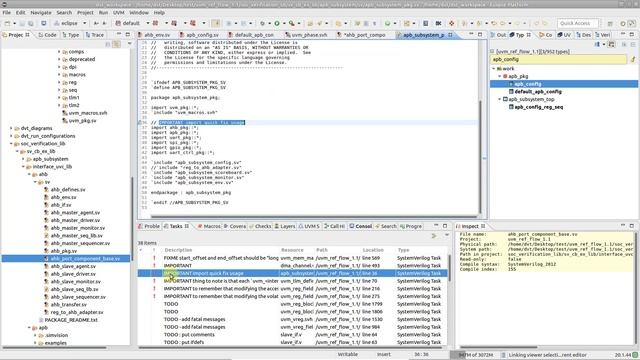Click the New file toolbar icon
640x360 pixels.
click(7, 23)
